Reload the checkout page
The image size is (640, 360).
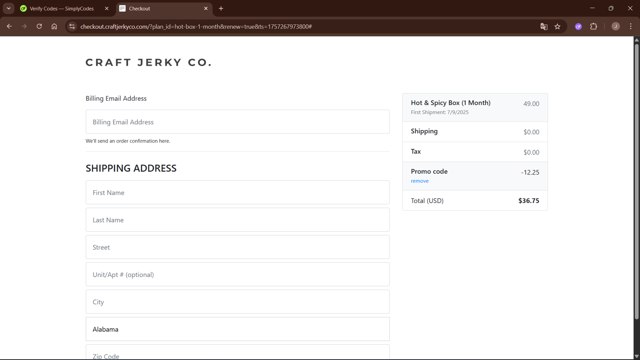(39, 26)
